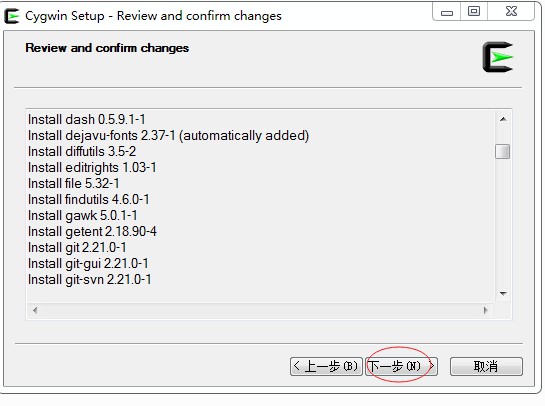Click the horizontal scroll right arrow
Image resolution: width=545 pixels, height=406 pixels.
click(486, 310)
